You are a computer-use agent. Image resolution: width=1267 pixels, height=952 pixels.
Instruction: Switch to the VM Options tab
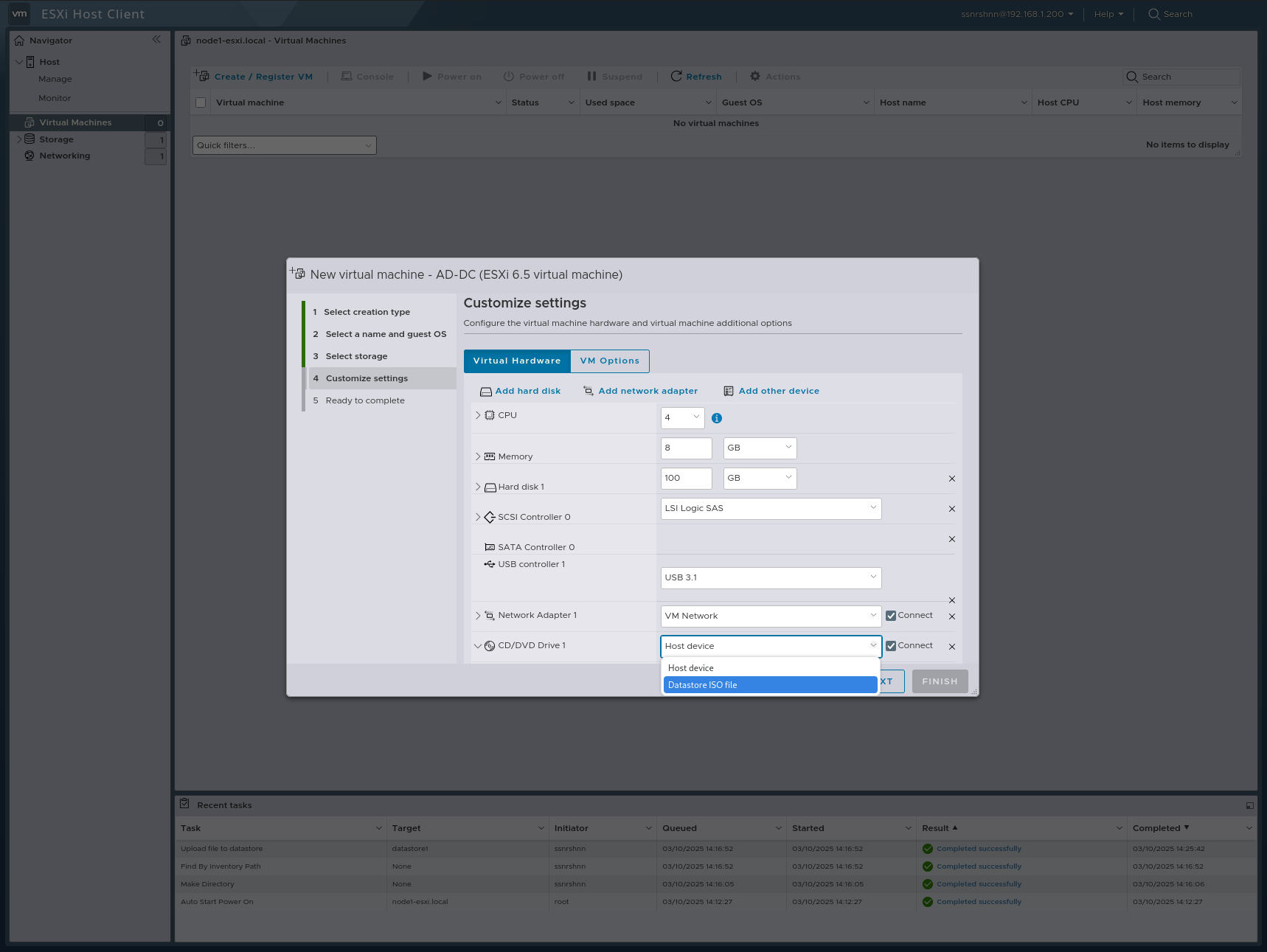click(x=610, y=361)
